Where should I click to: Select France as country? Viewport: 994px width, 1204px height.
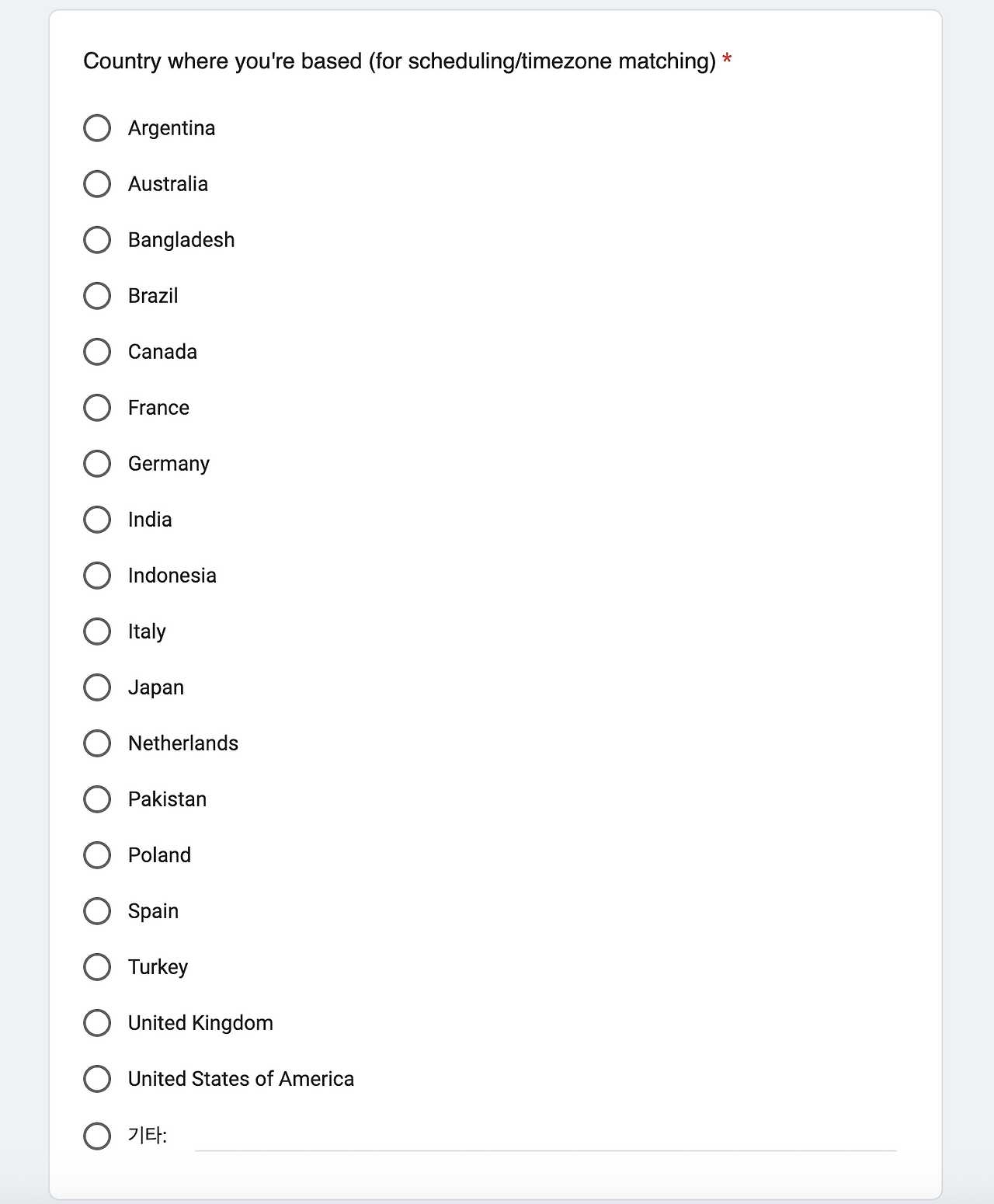click(97, 408)
